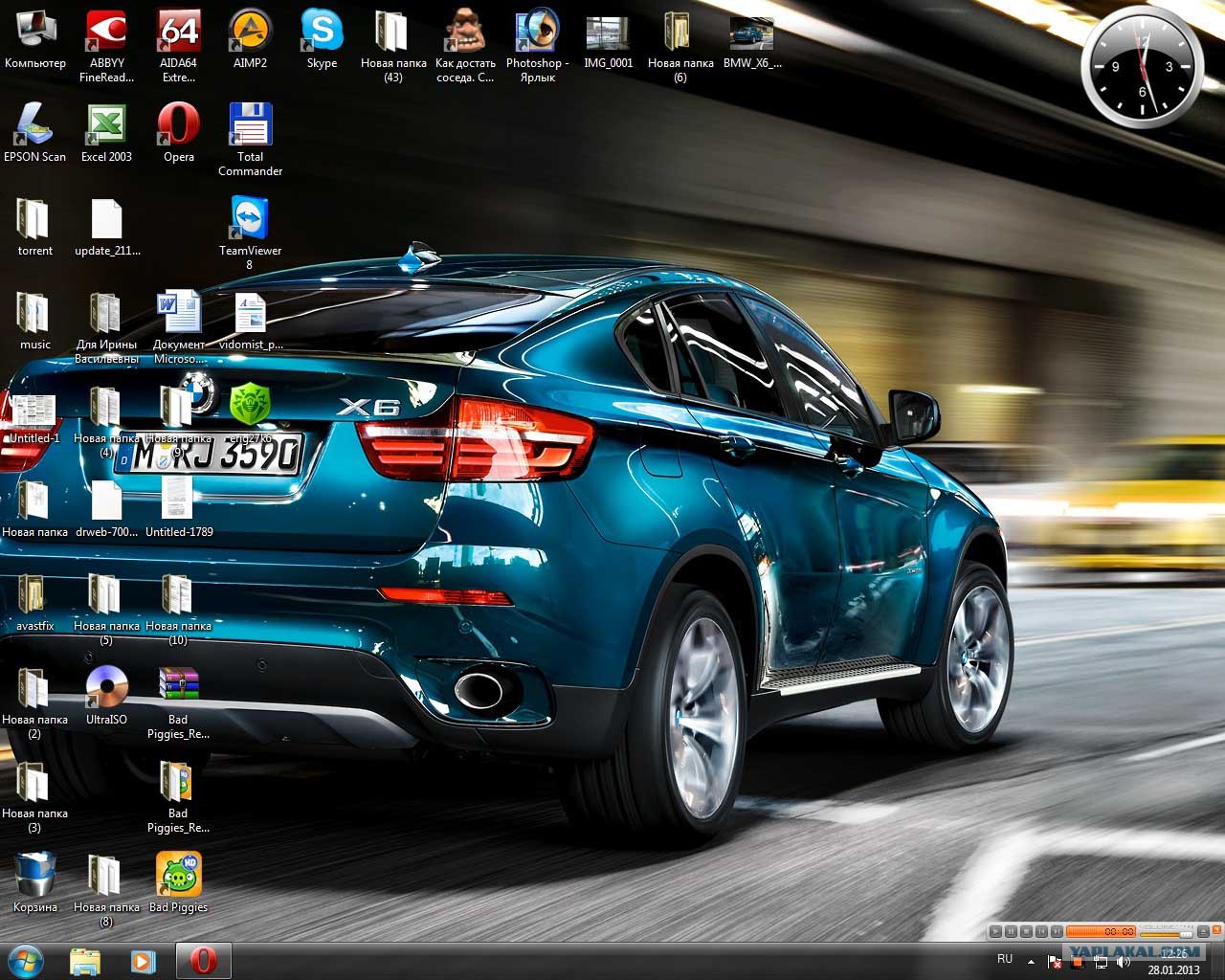1225x980 pixels.
Task: Select the TeamViewer 8 icon
Action: (250, 220)
